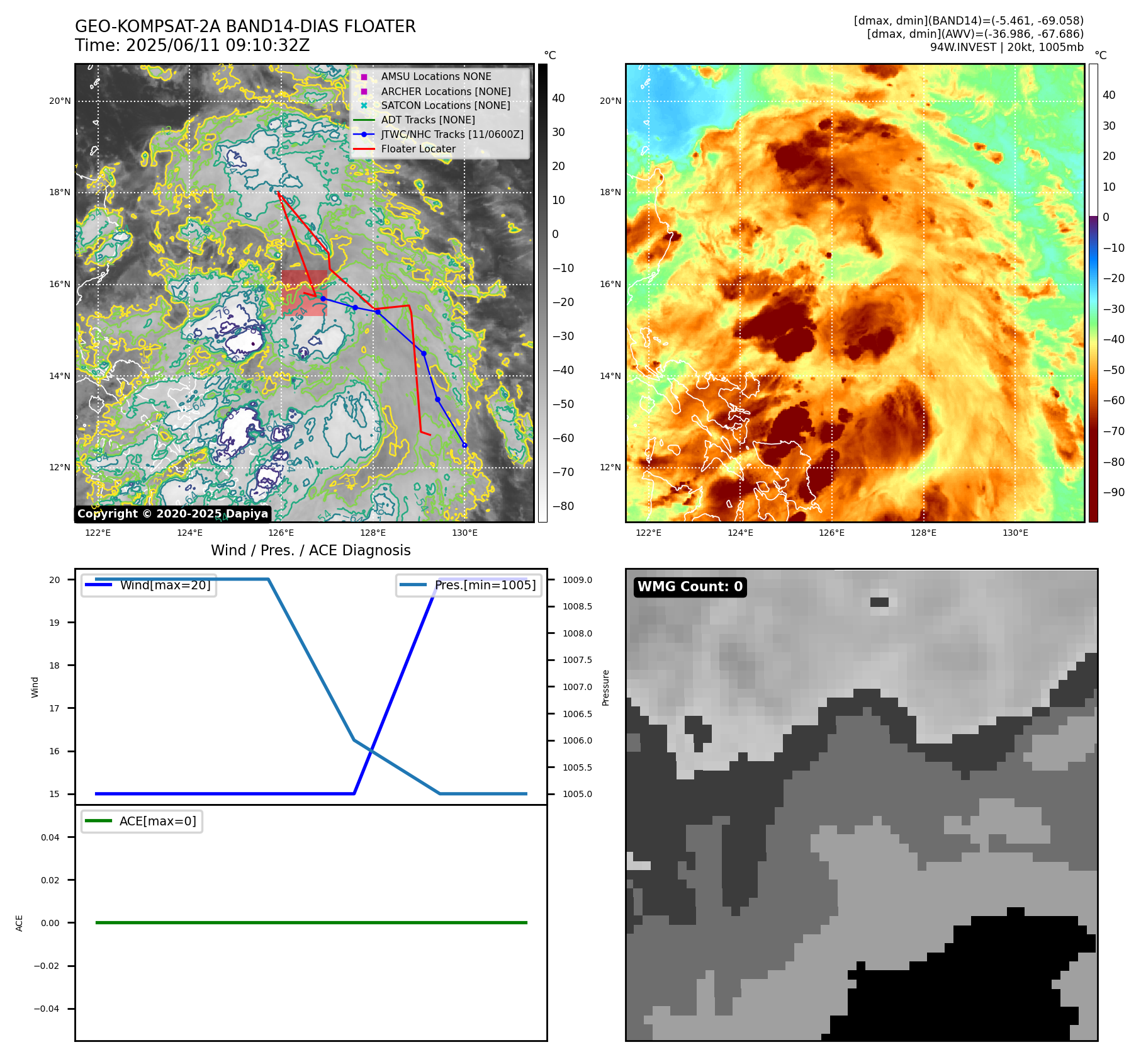
Task: Click the WMG Count: 0 label
Action: (690, 587)
